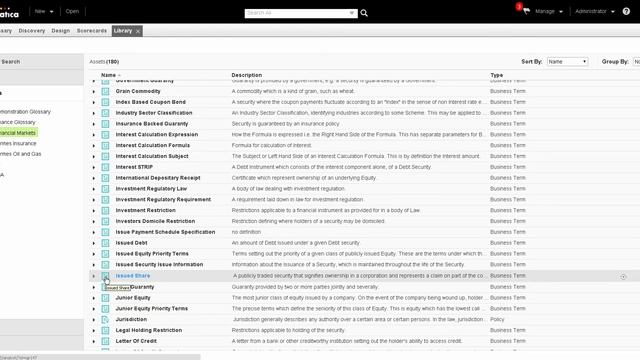
Task: Click the Issued Equity Priority Terms icon
Action: (x=105, y=254)
